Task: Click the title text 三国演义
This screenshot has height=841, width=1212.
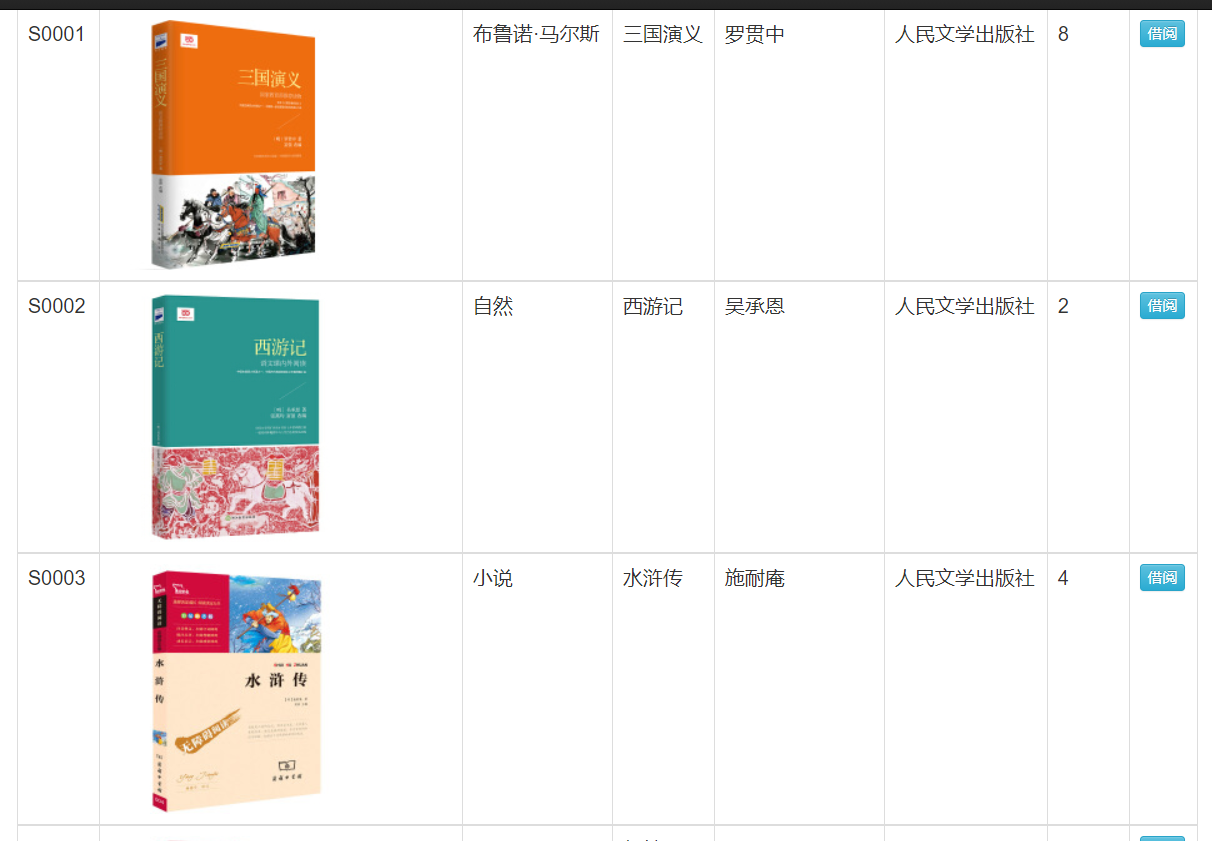Action: pyautogui.click(x=663, y=35)
